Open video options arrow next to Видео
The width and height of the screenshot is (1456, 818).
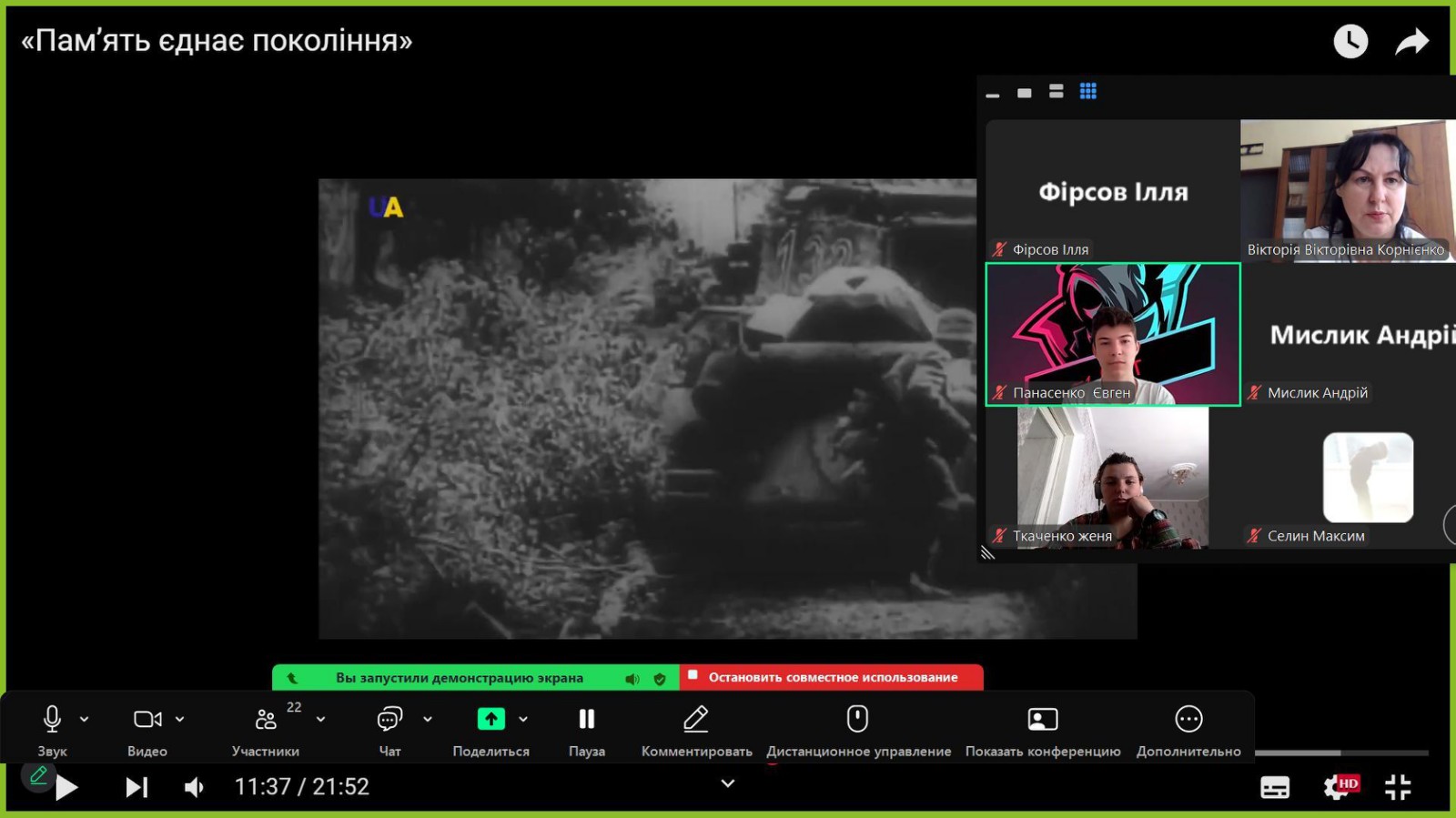180,719
